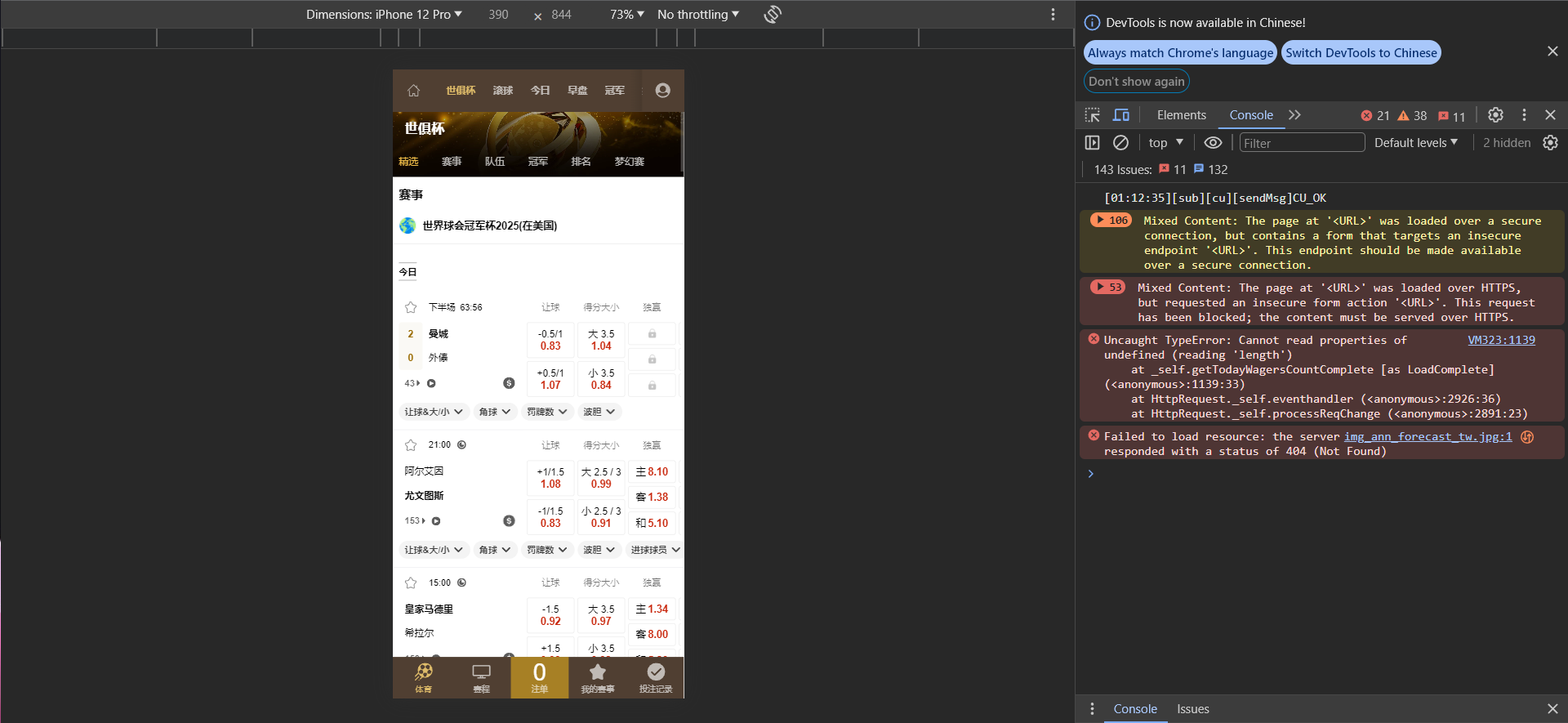
Task: Toggle device toolbar emulation icon
Action: [1121, 115]
